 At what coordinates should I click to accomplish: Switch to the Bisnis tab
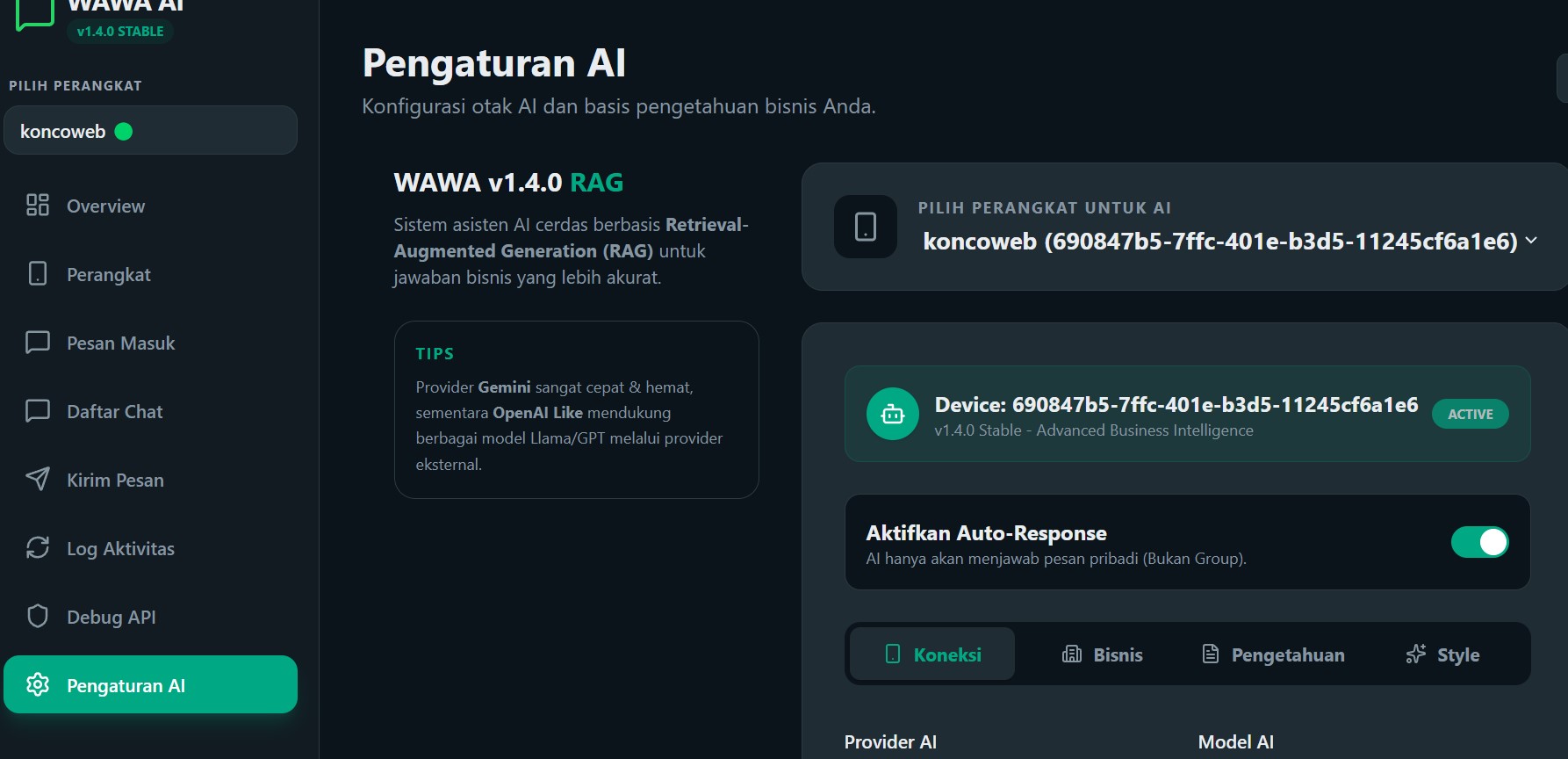1103,654
